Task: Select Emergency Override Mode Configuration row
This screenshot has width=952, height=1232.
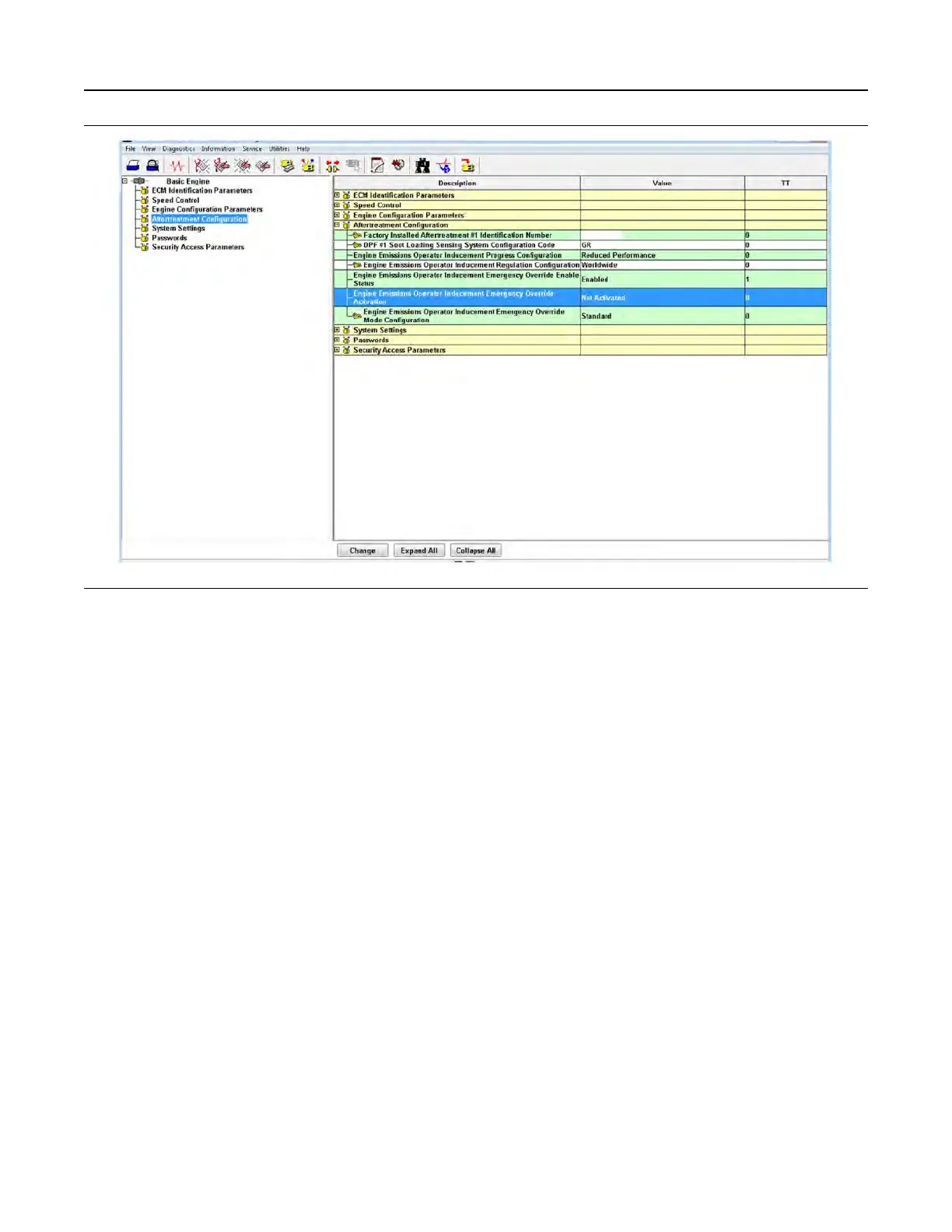Action: click(x=580, y=316)
